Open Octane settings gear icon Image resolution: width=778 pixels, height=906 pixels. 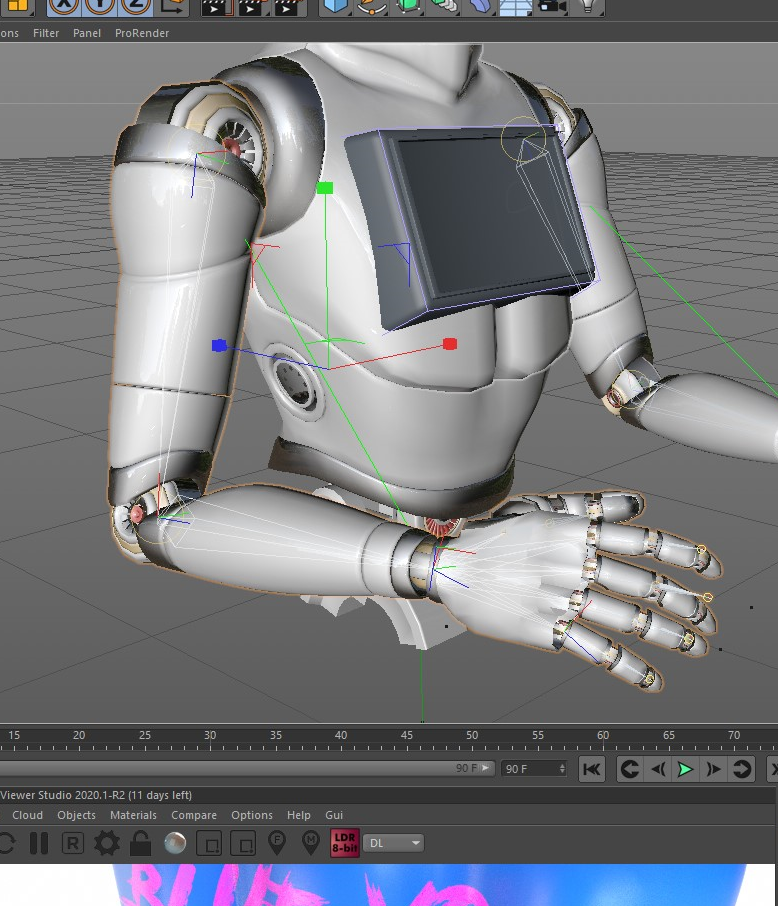106,843
